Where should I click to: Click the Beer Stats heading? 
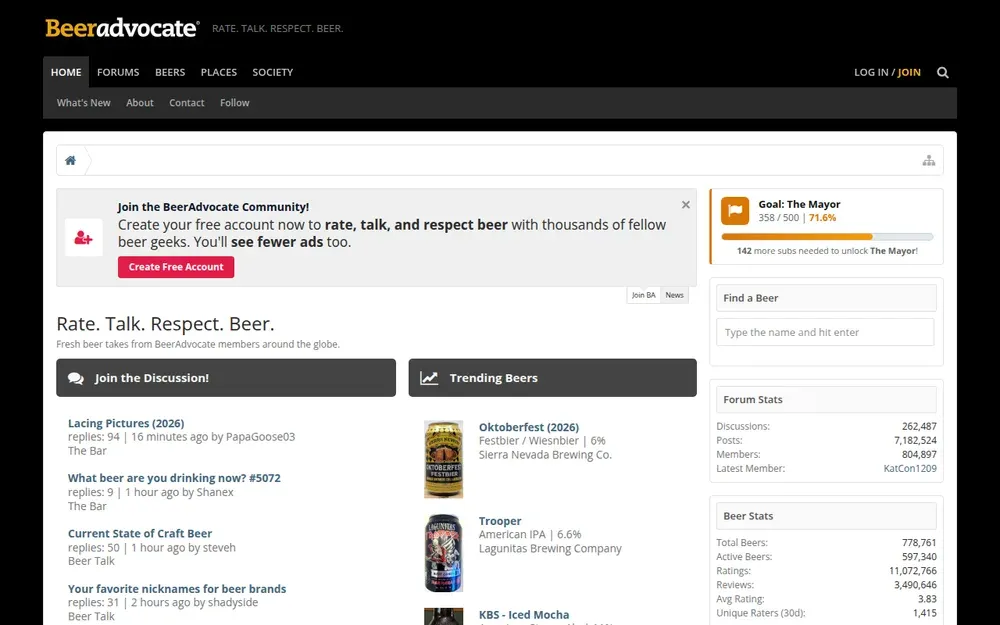pos(748,516)
